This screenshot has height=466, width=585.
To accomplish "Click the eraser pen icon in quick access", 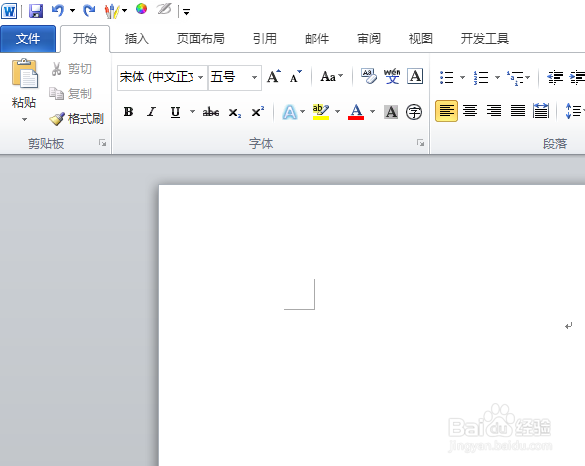I will tap(164, 9).
